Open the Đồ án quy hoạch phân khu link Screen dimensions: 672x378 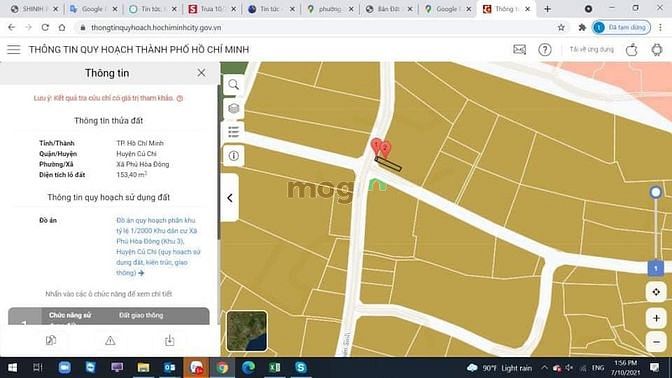coord(158,246)
